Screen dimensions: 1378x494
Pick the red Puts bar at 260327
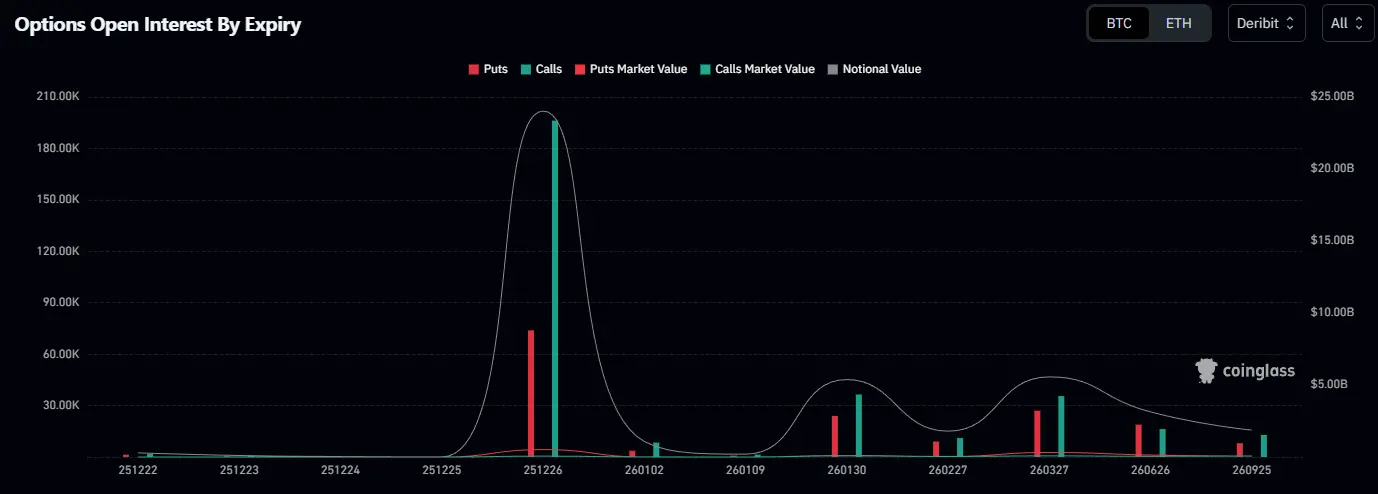tap(1037, 434)
